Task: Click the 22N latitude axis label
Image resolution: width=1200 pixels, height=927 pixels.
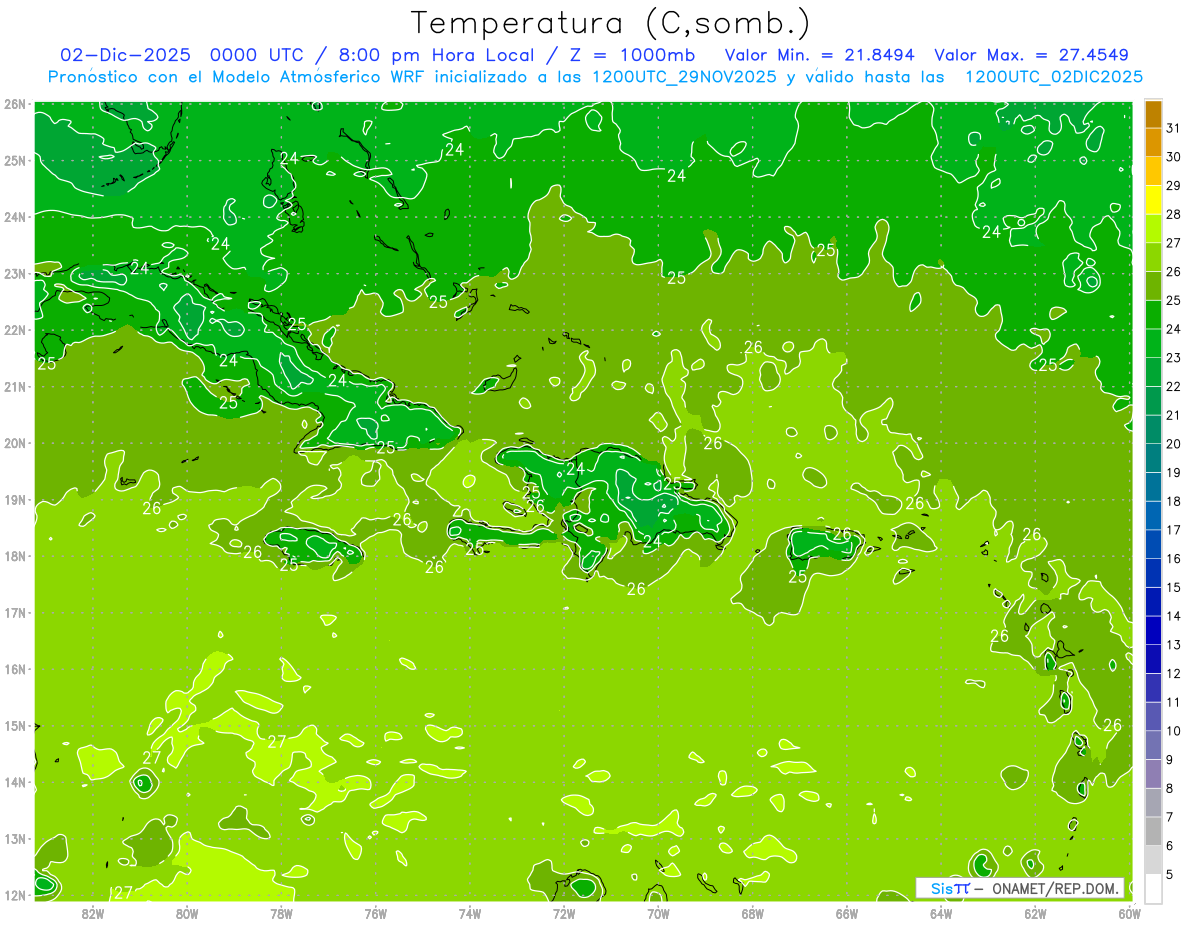Action: 15,330
